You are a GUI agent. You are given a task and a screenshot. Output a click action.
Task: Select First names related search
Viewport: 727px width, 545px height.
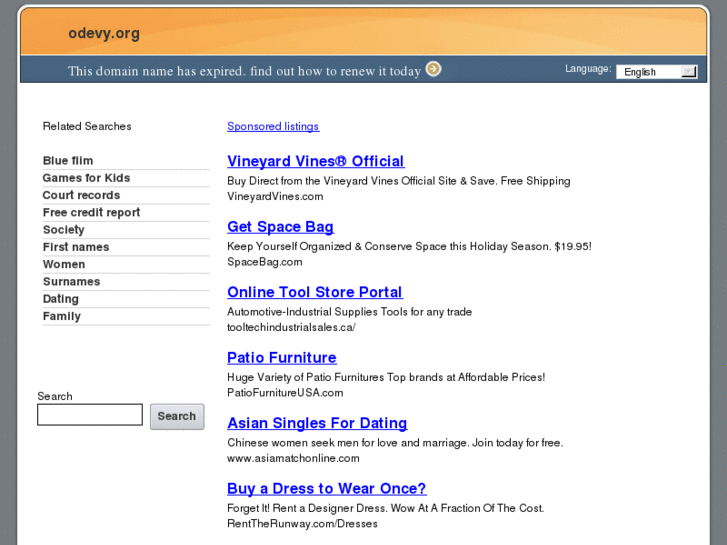[x=76, y=247]
